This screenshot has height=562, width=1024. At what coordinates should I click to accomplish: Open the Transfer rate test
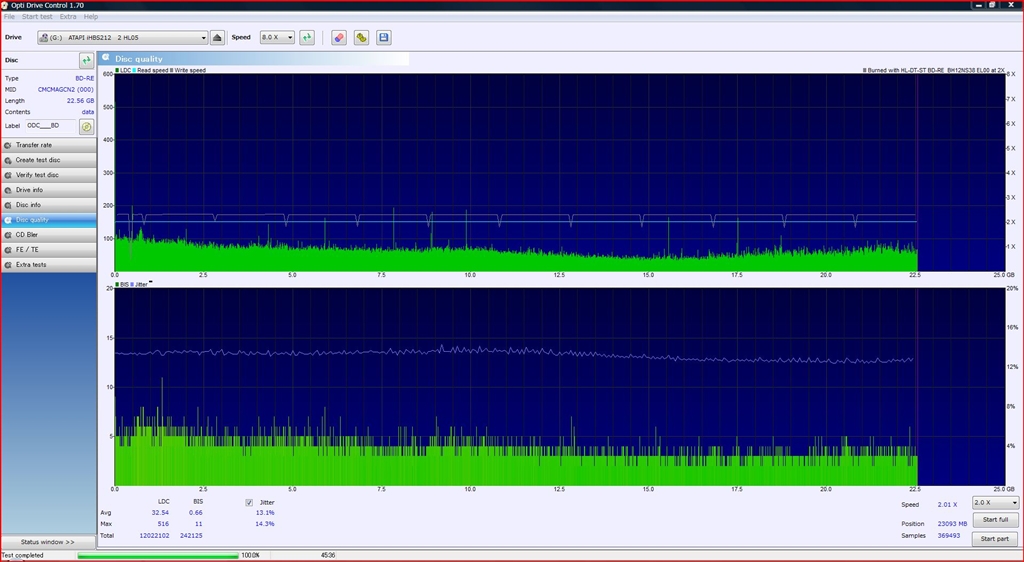pos(49,145)
